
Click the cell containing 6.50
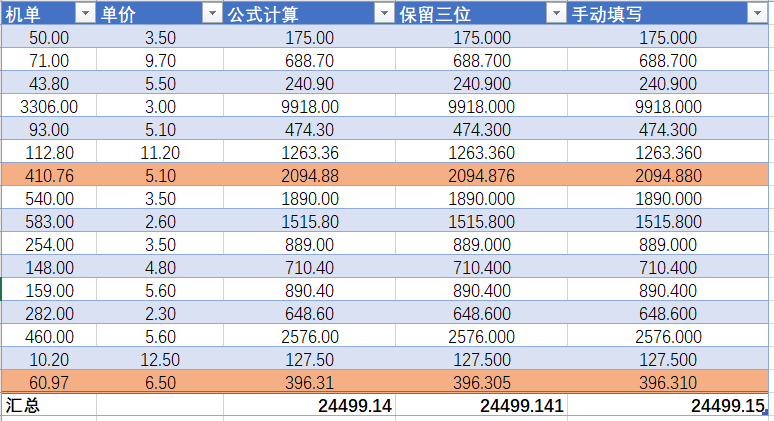(160, 383)
